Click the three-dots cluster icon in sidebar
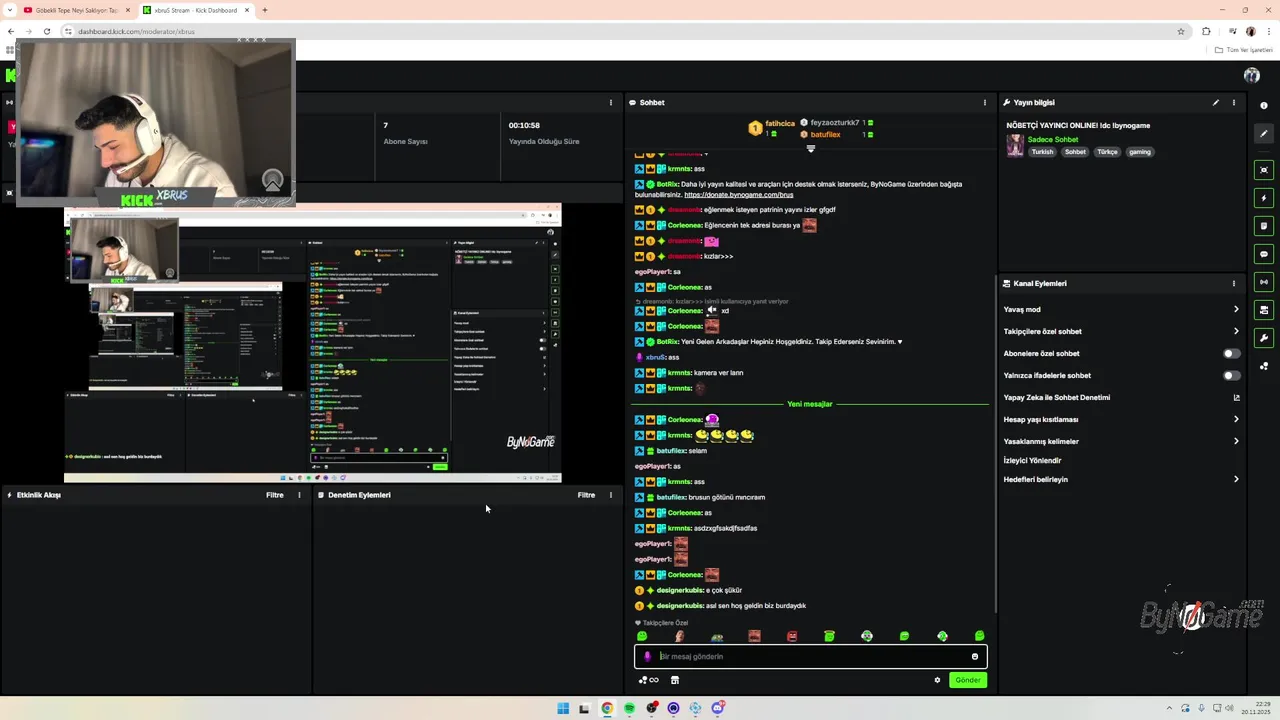1280x720 pixels. point(1264,366)
